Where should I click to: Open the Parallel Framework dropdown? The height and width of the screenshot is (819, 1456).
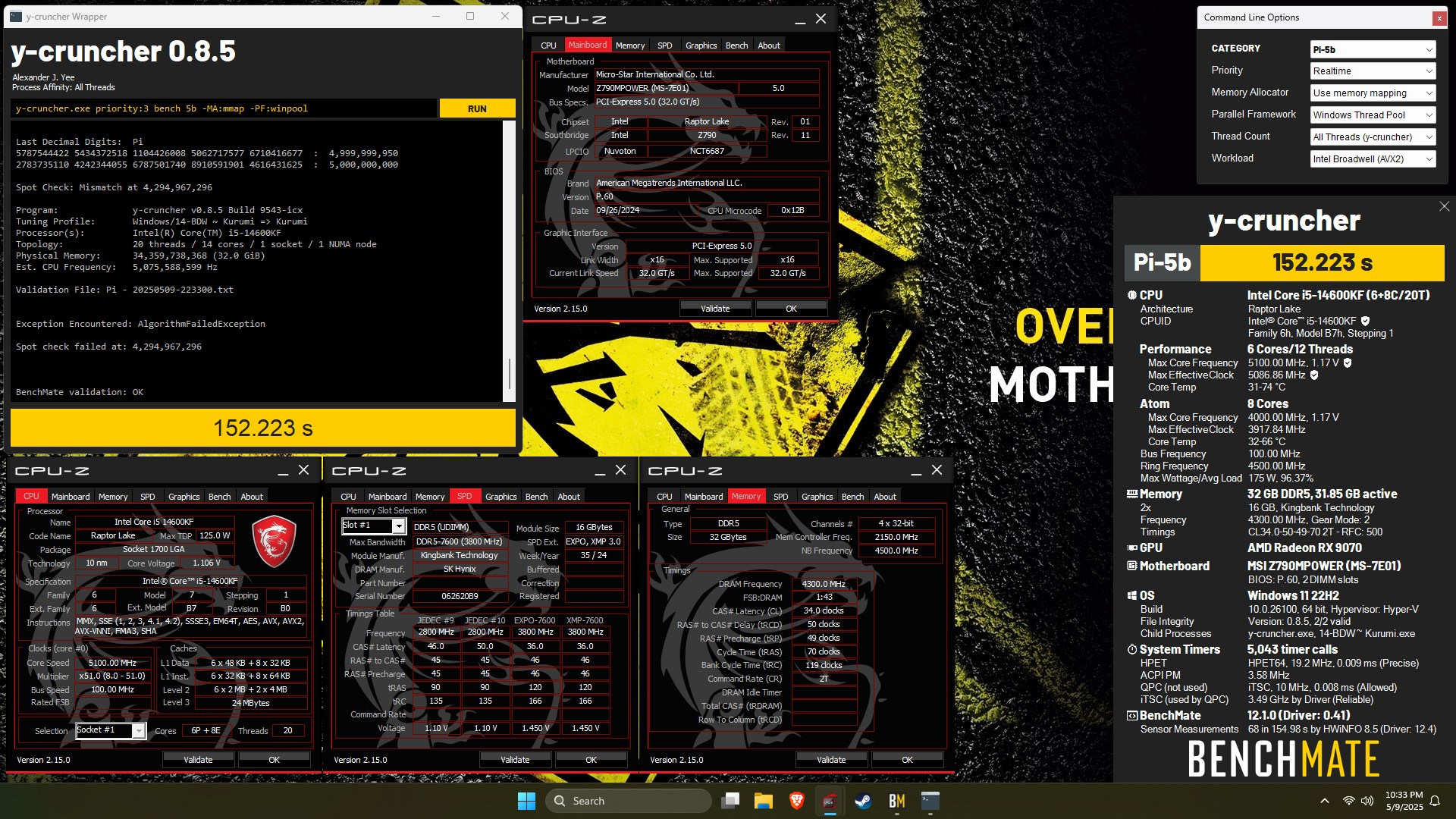1373,115
